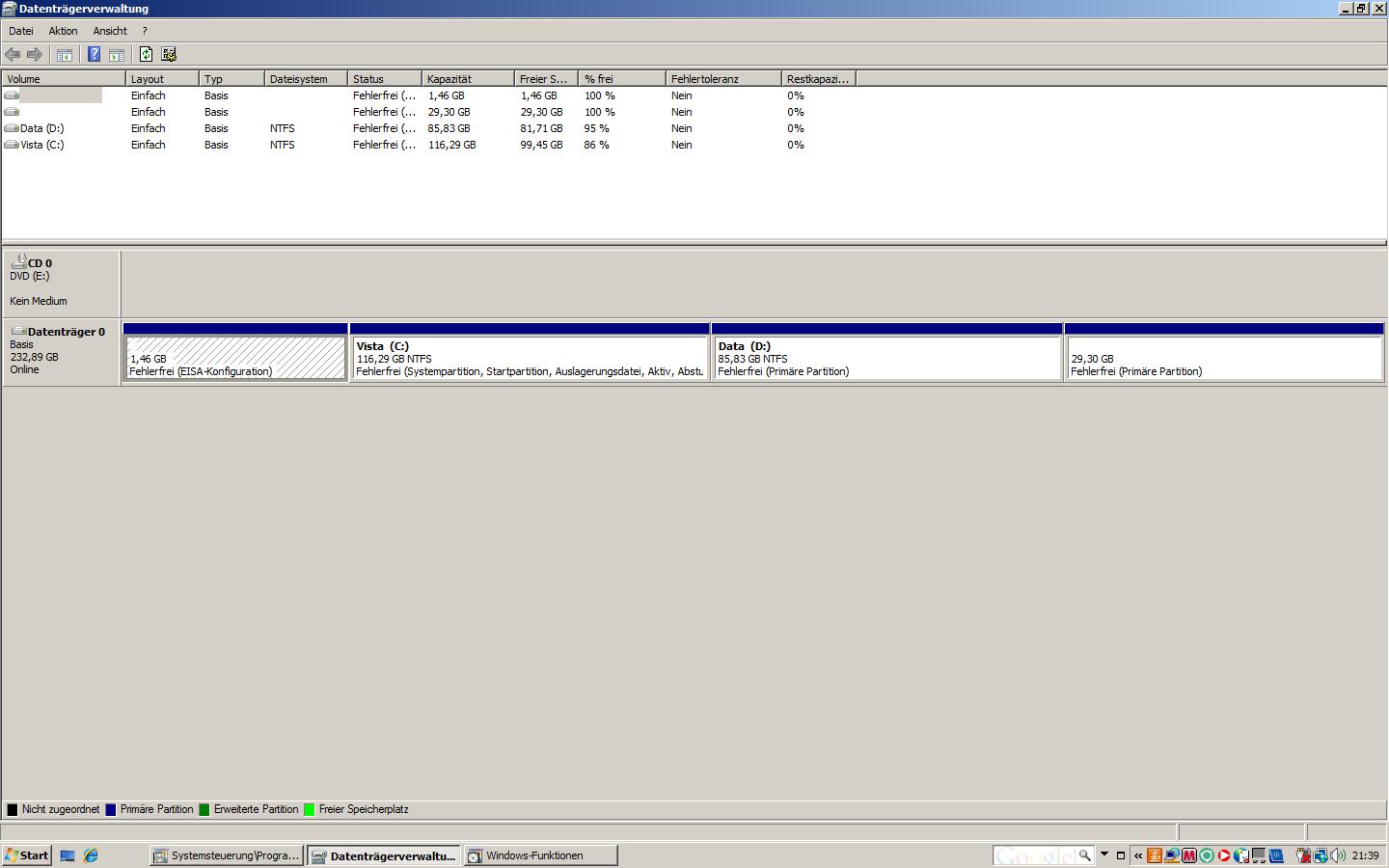
Task: Click the % frei column header
Action: pos(622,79)
